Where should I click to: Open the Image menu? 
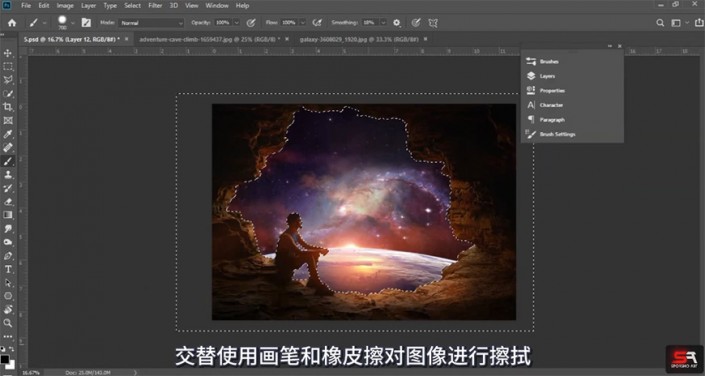point(65,5)
